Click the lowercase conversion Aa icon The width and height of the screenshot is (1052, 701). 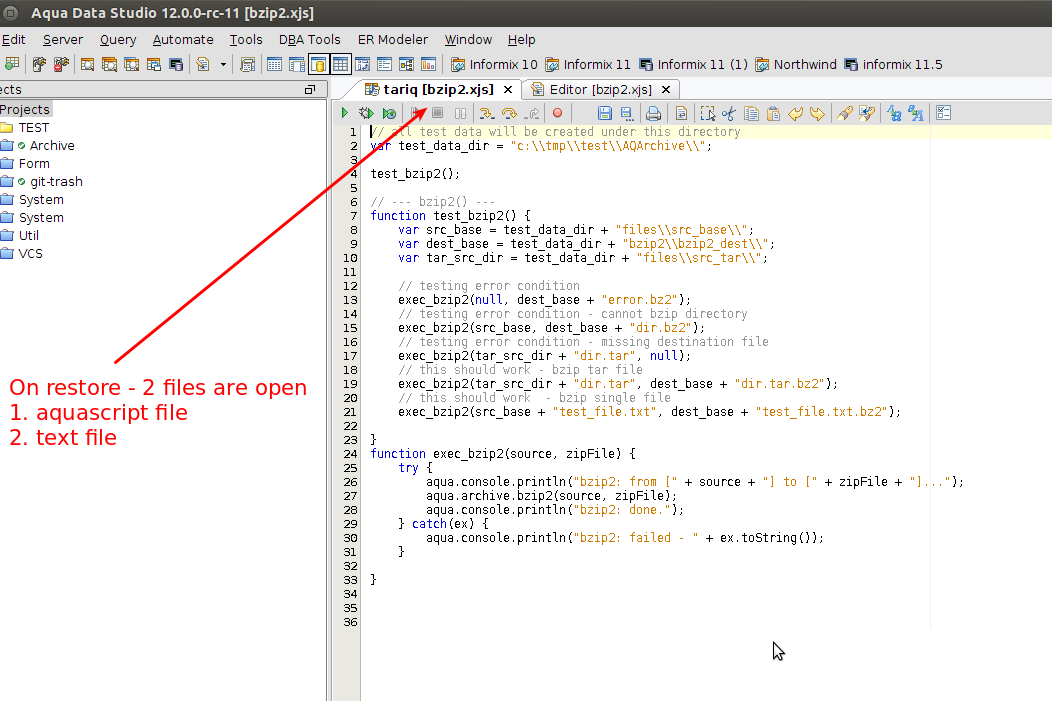coord(894,113)
